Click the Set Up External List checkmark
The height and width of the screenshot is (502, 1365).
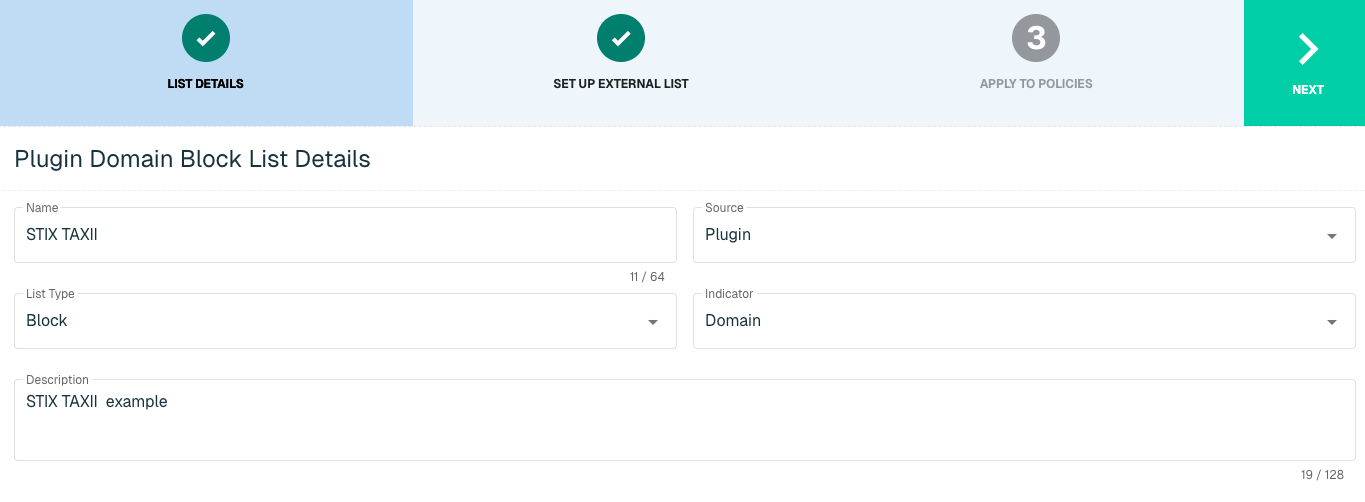621,38
